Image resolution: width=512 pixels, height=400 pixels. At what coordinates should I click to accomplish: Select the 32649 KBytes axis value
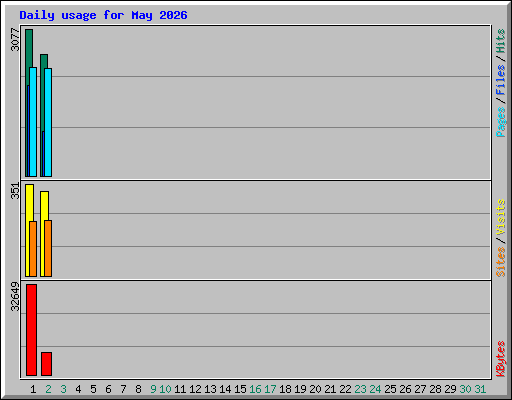[15, 296]
